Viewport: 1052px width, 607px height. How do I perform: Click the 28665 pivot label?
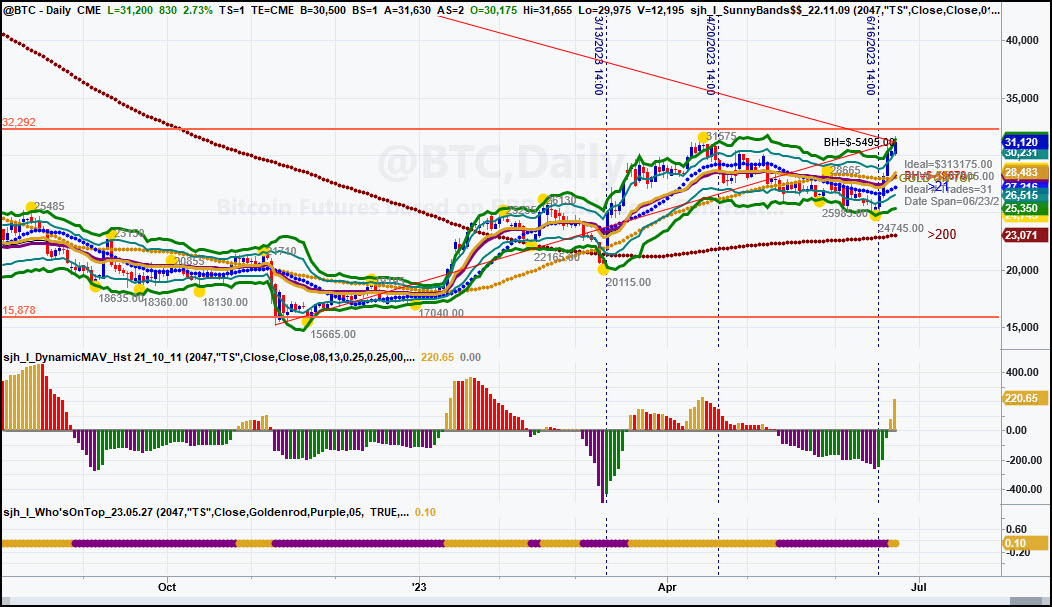845,171
